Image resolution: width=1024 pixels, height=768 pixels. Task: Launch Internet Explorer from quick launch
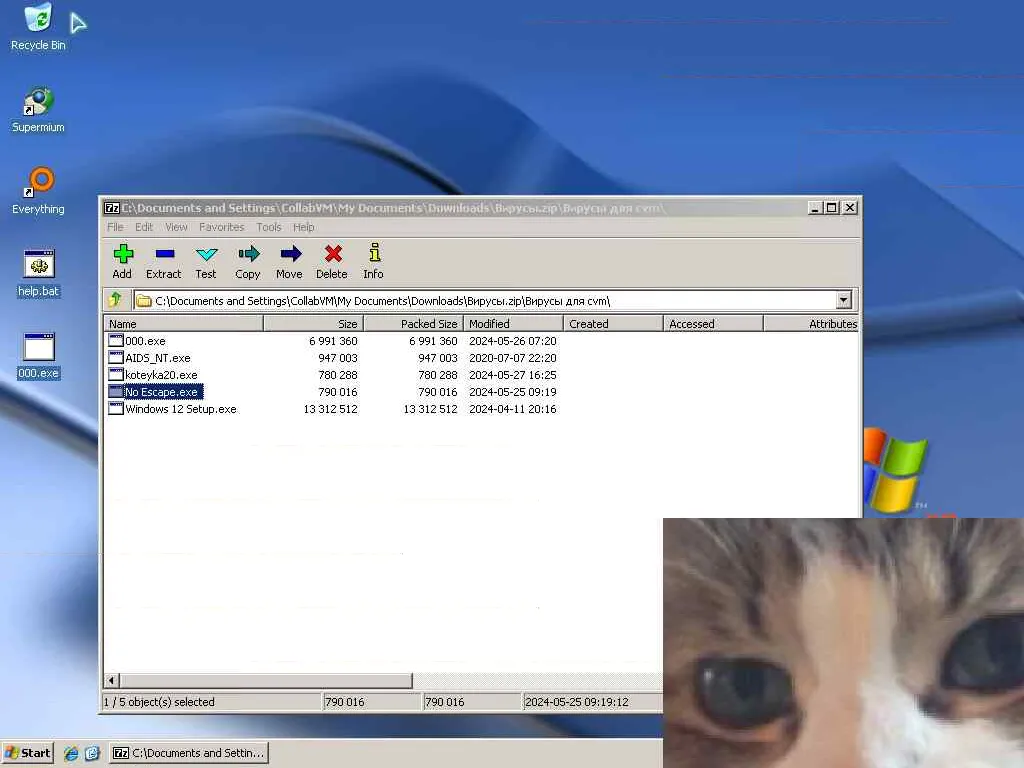71,753
